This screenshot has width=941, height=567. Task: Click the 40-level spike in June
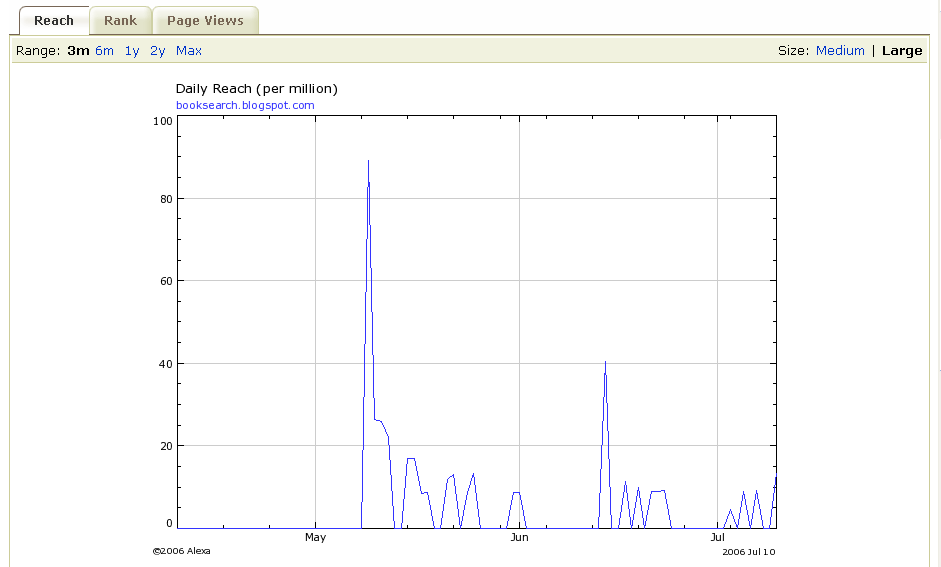(x=605, y=363)
